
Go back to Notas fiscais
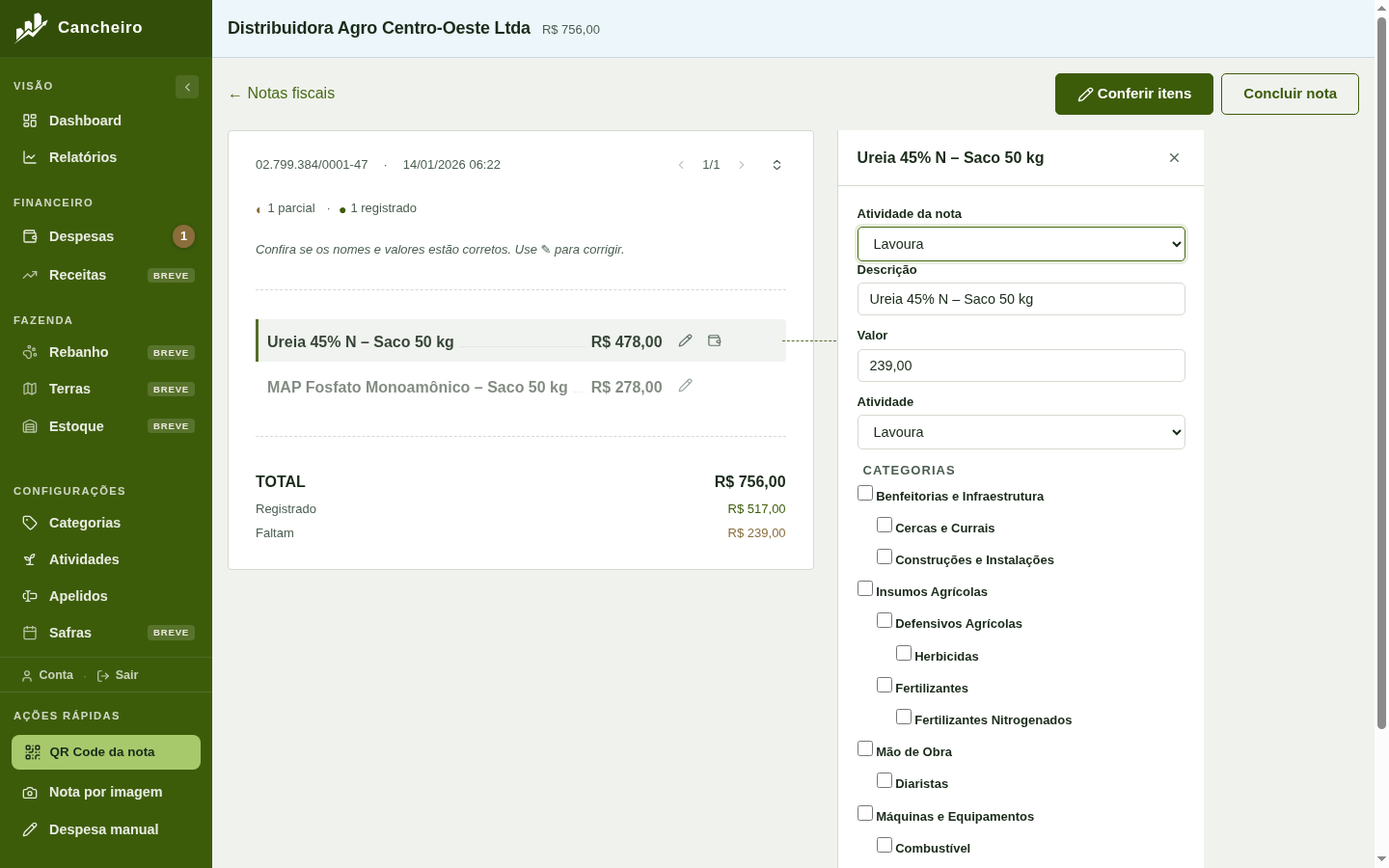tap(282, 94)
